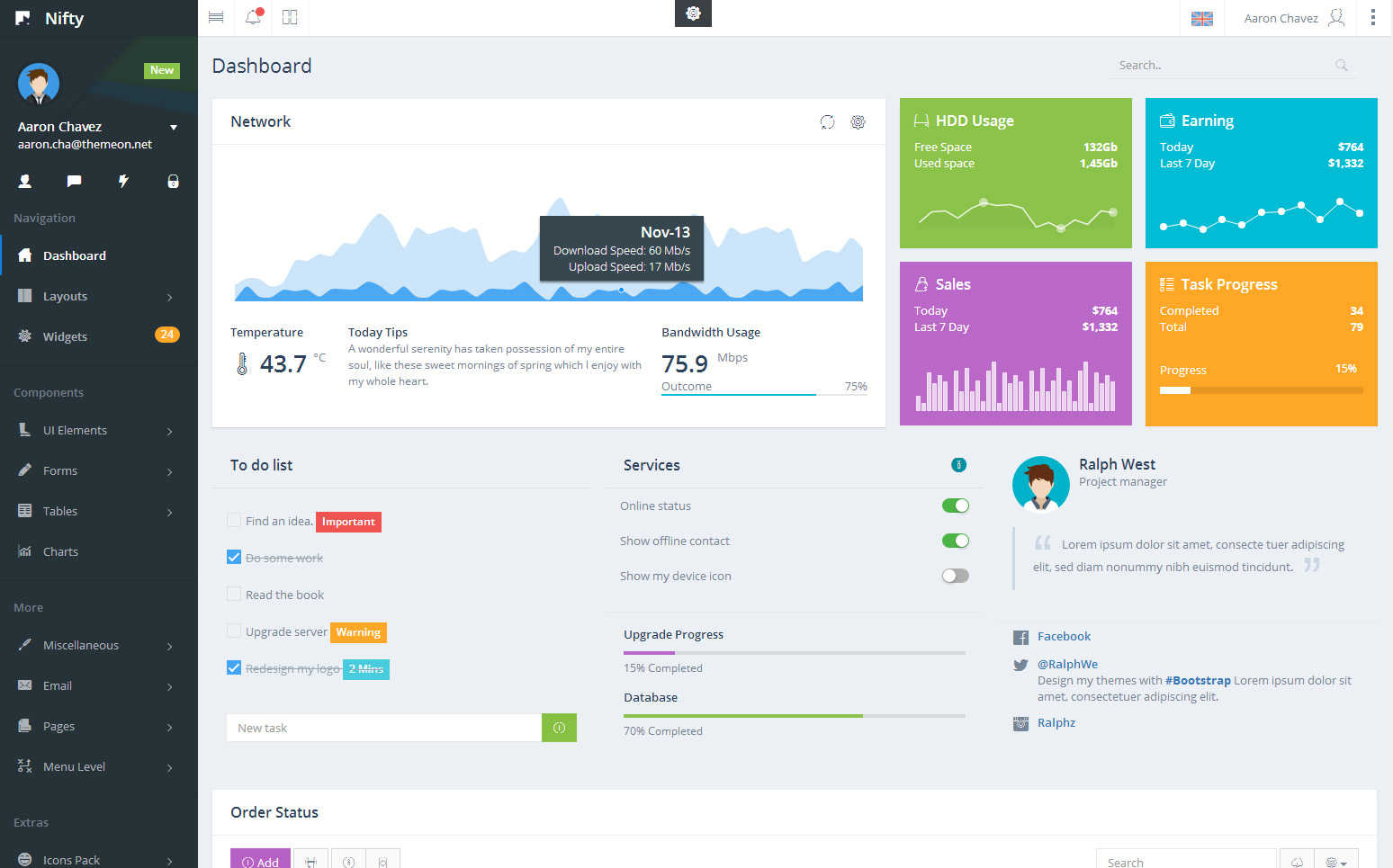Open the Aaron Chavez user menu in header
Screen dimensions: 1393x868
(1294, 18)
